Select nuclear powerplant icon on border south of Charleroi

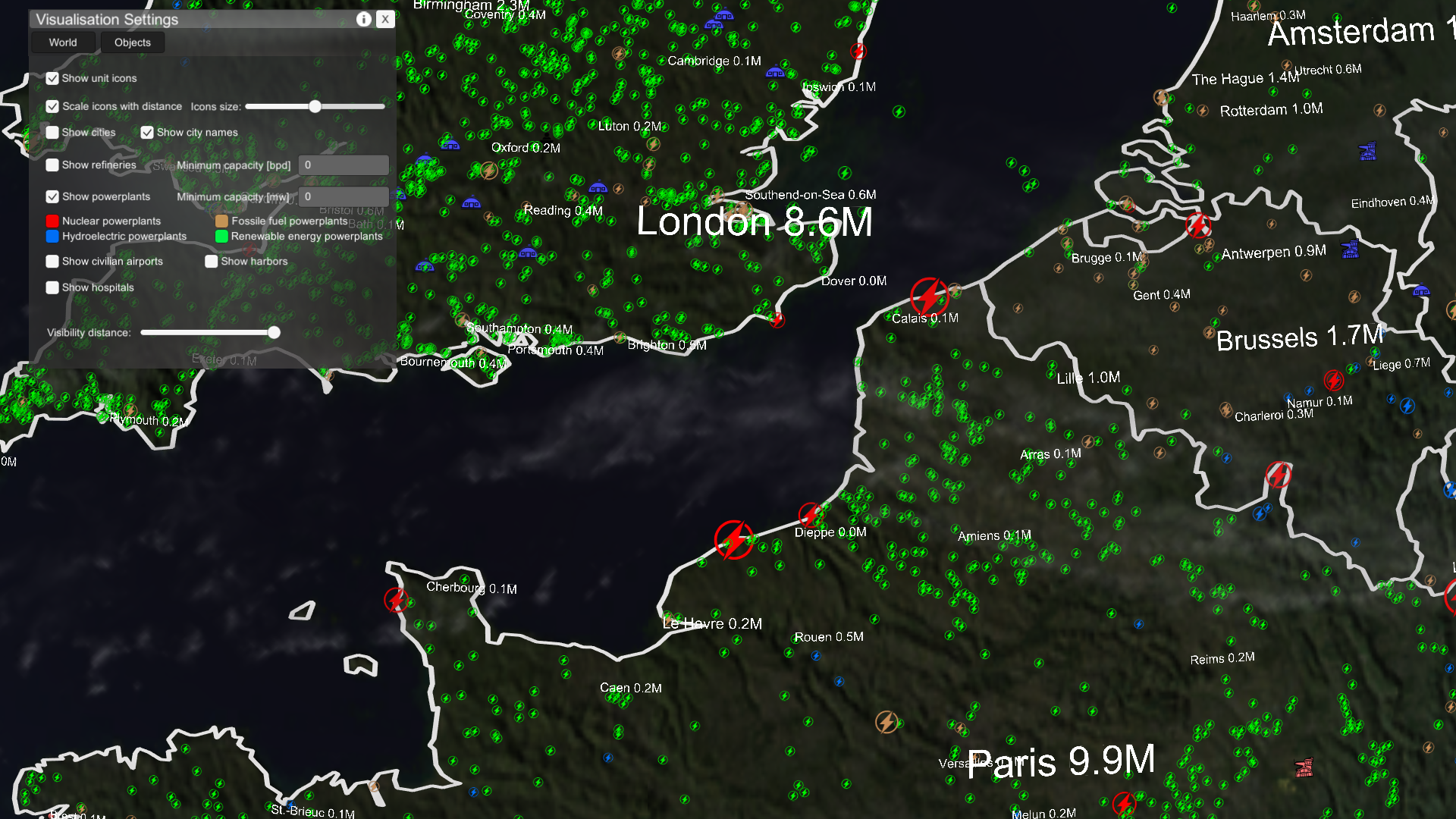tap(1279, 475)
